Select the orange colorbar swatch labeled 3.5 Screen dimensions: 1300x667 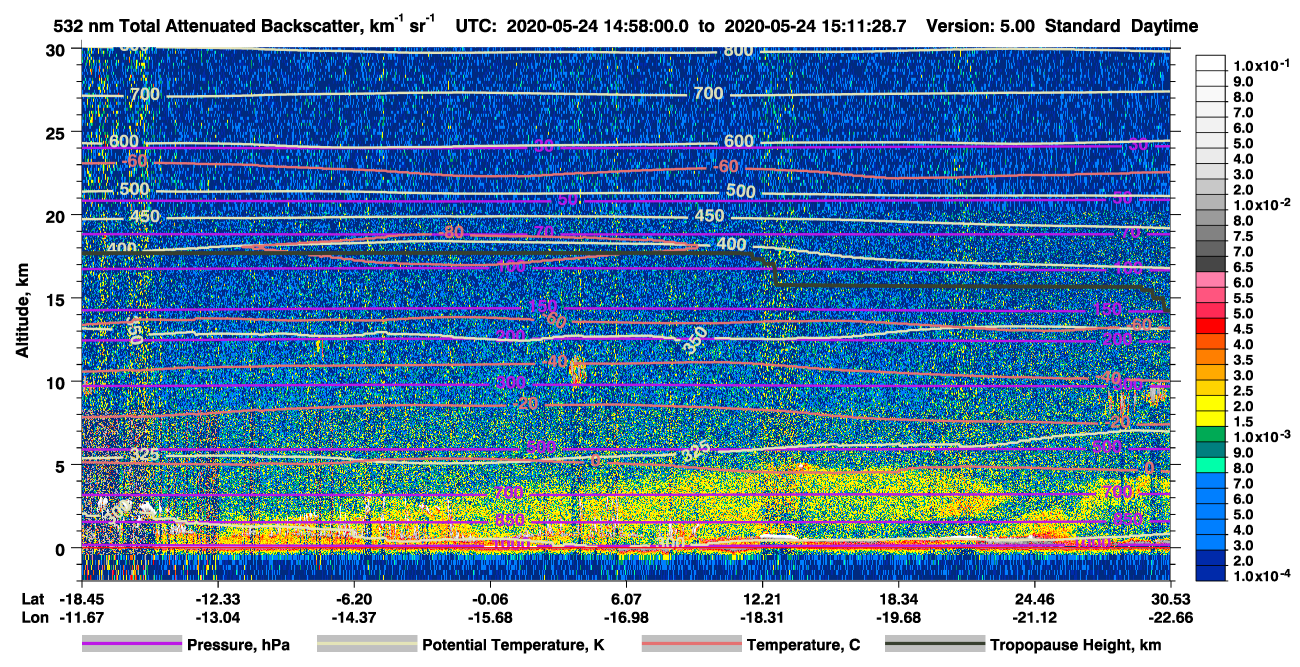1211,359
